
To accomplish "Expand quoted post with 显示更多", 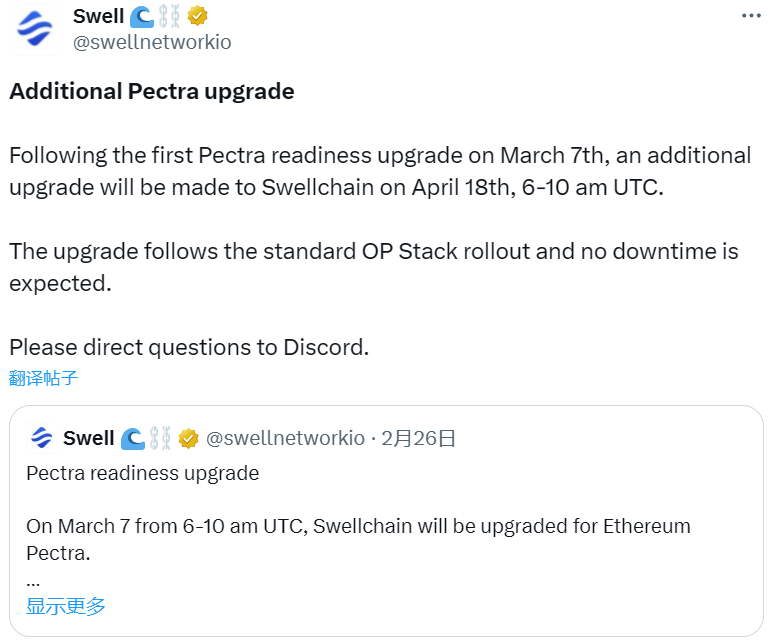I will pos(66,606).
